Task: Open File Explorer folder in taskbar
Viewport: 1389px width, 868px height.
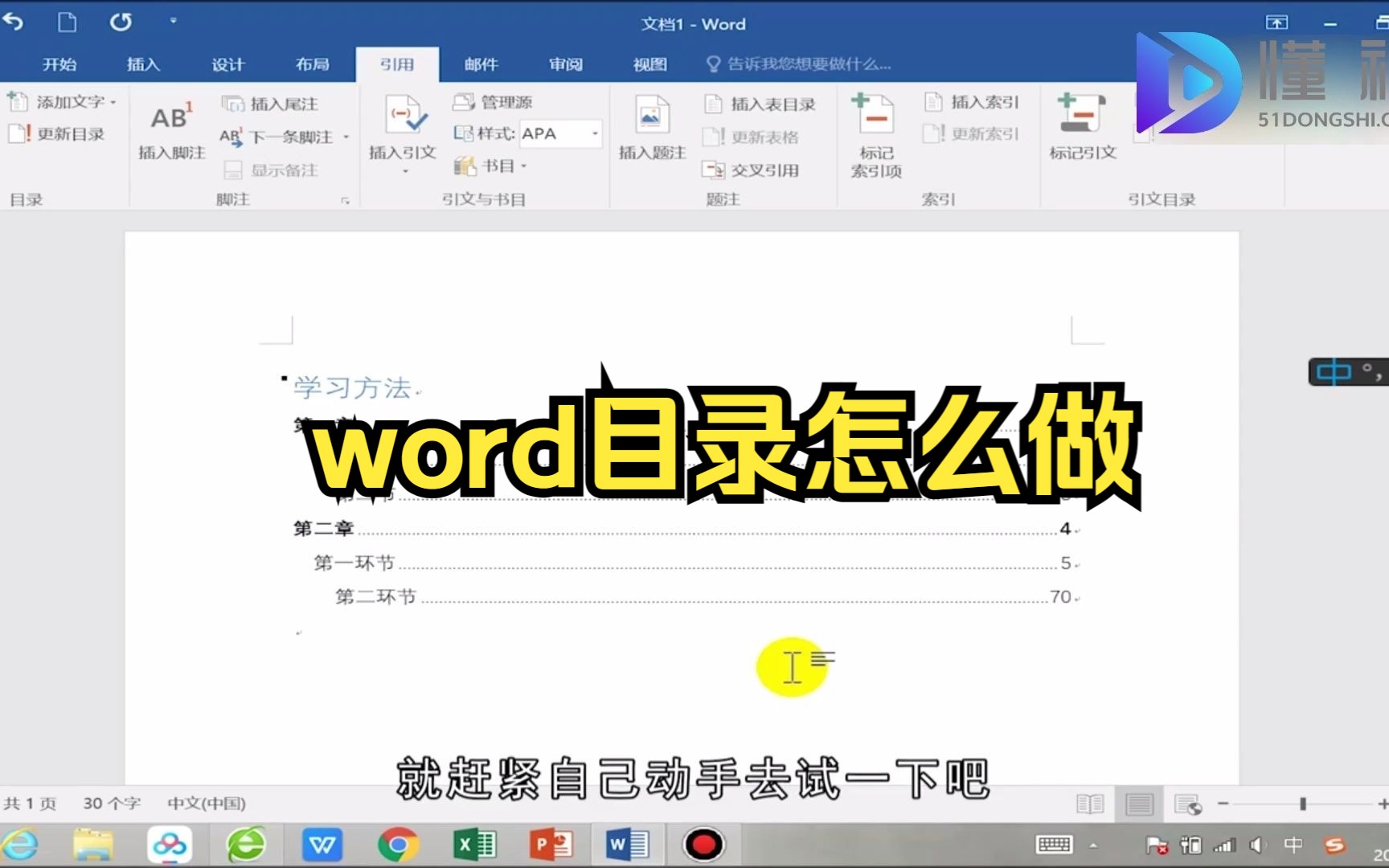Action: (93, 845)
